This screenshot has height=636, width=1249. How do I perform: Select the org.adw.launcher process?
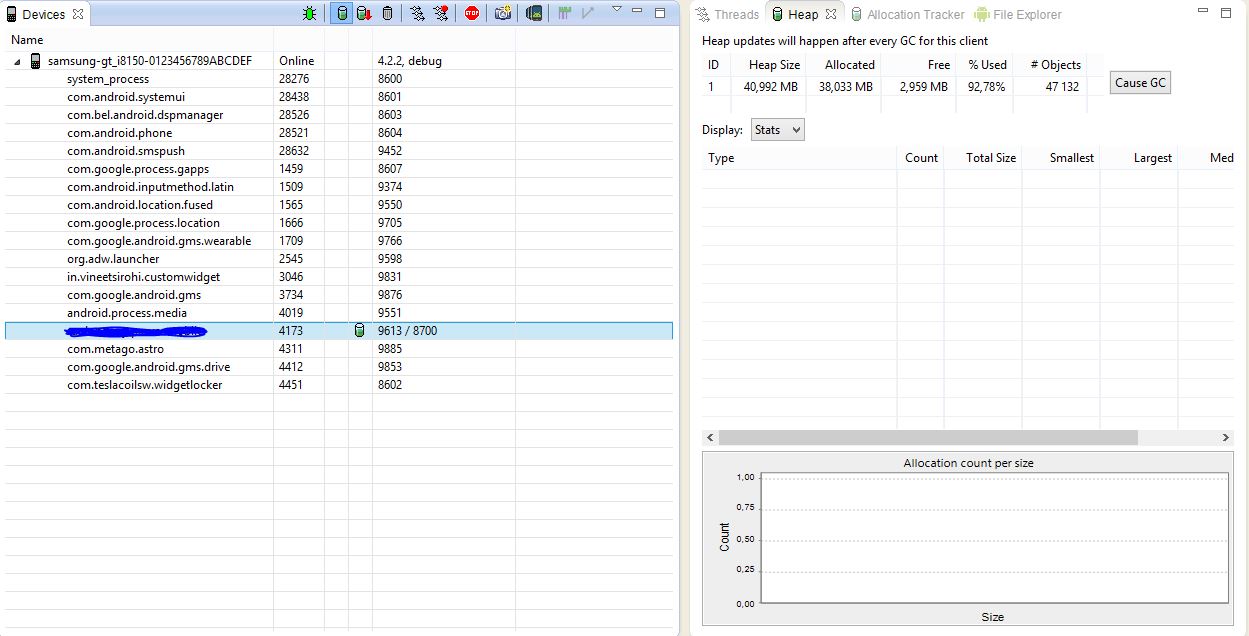tap(339, 259)
